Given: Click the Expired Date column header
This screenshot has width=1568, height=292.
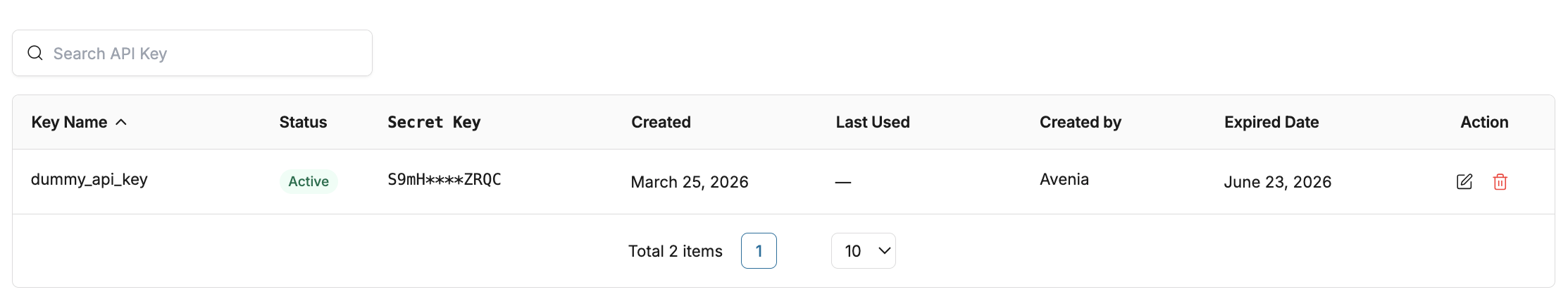Looking at the screenshot, I should (x=1271, y=122).
